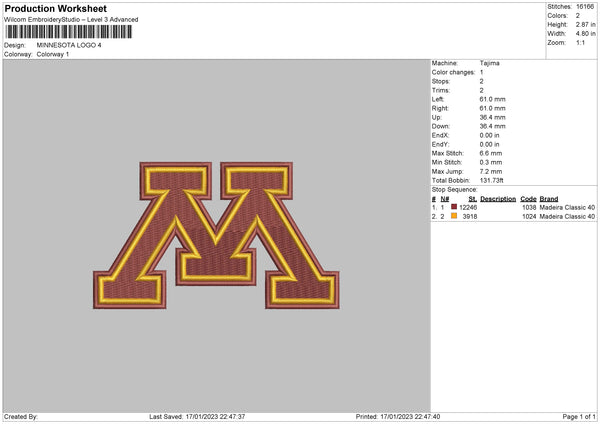The height and width of the screenshot is (424, 600).
Task: Click the 'Wilcom EmbroideryStudio – Level 3 Advanced' line
Action: [71, 20]
